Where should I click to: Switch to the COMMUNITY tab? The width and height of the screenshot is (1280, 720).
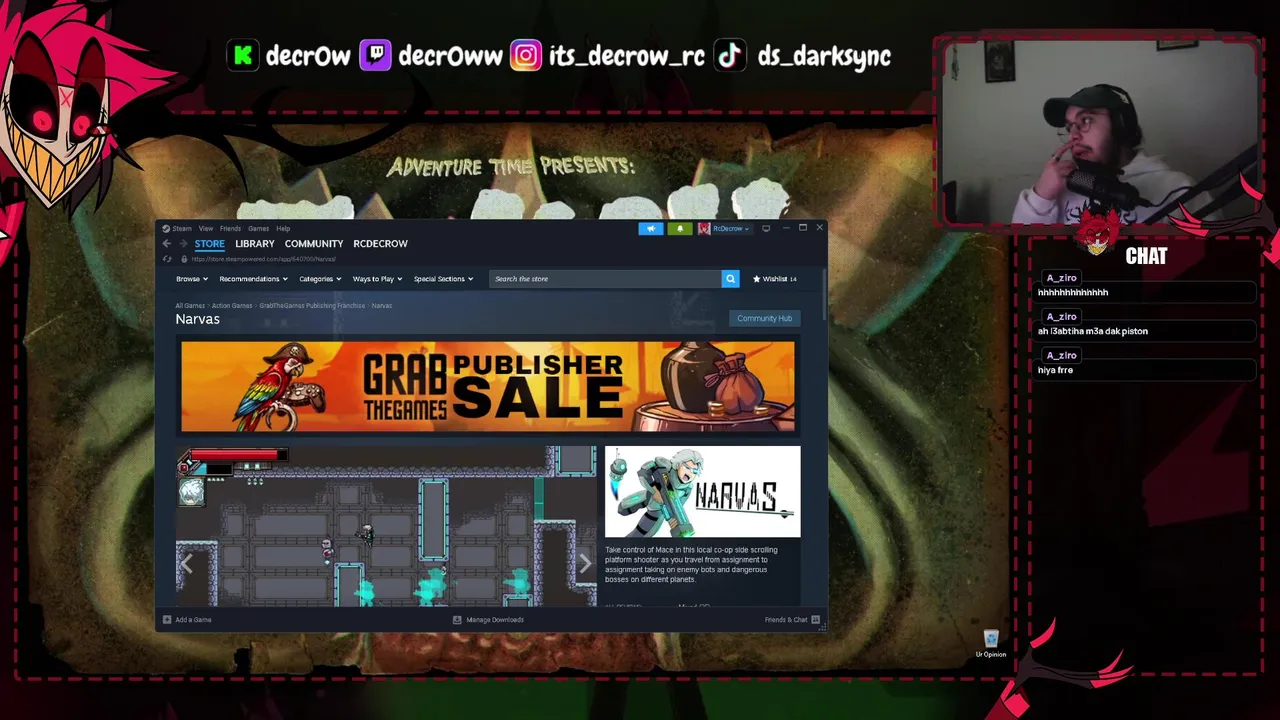(314, 244)
